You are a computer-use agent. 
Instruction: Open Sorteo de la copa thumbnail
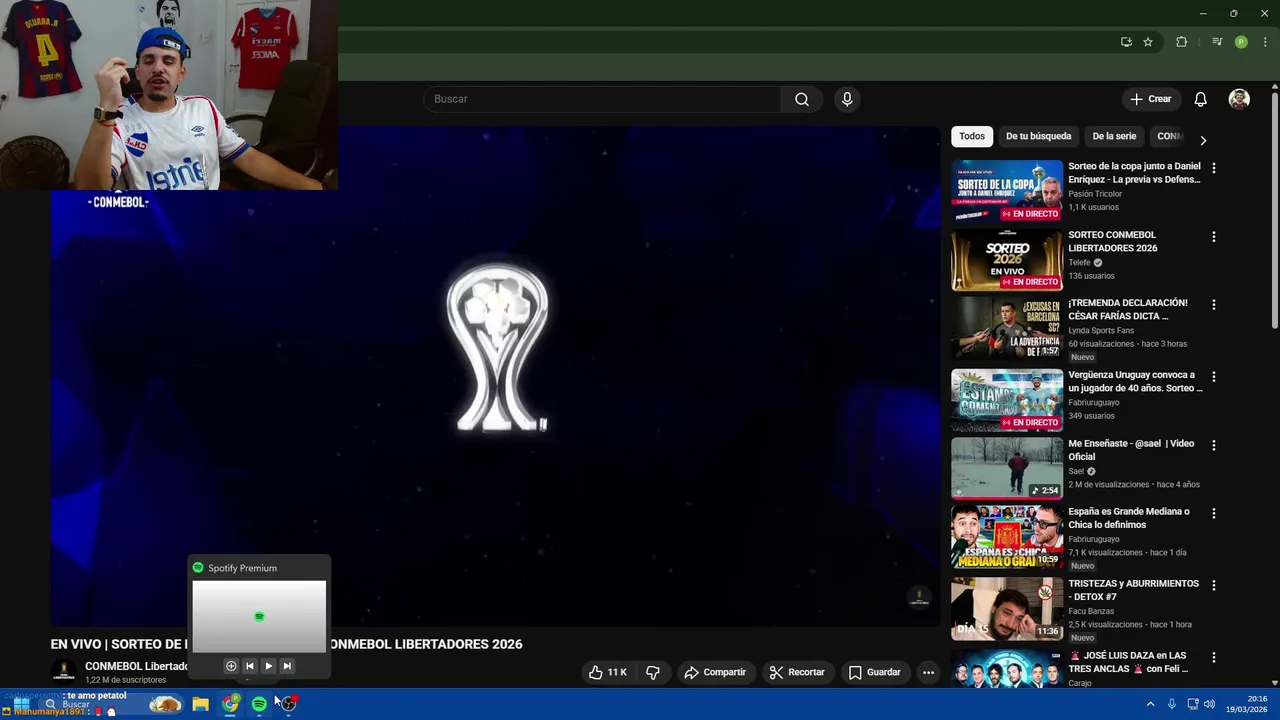[1007, 191]
